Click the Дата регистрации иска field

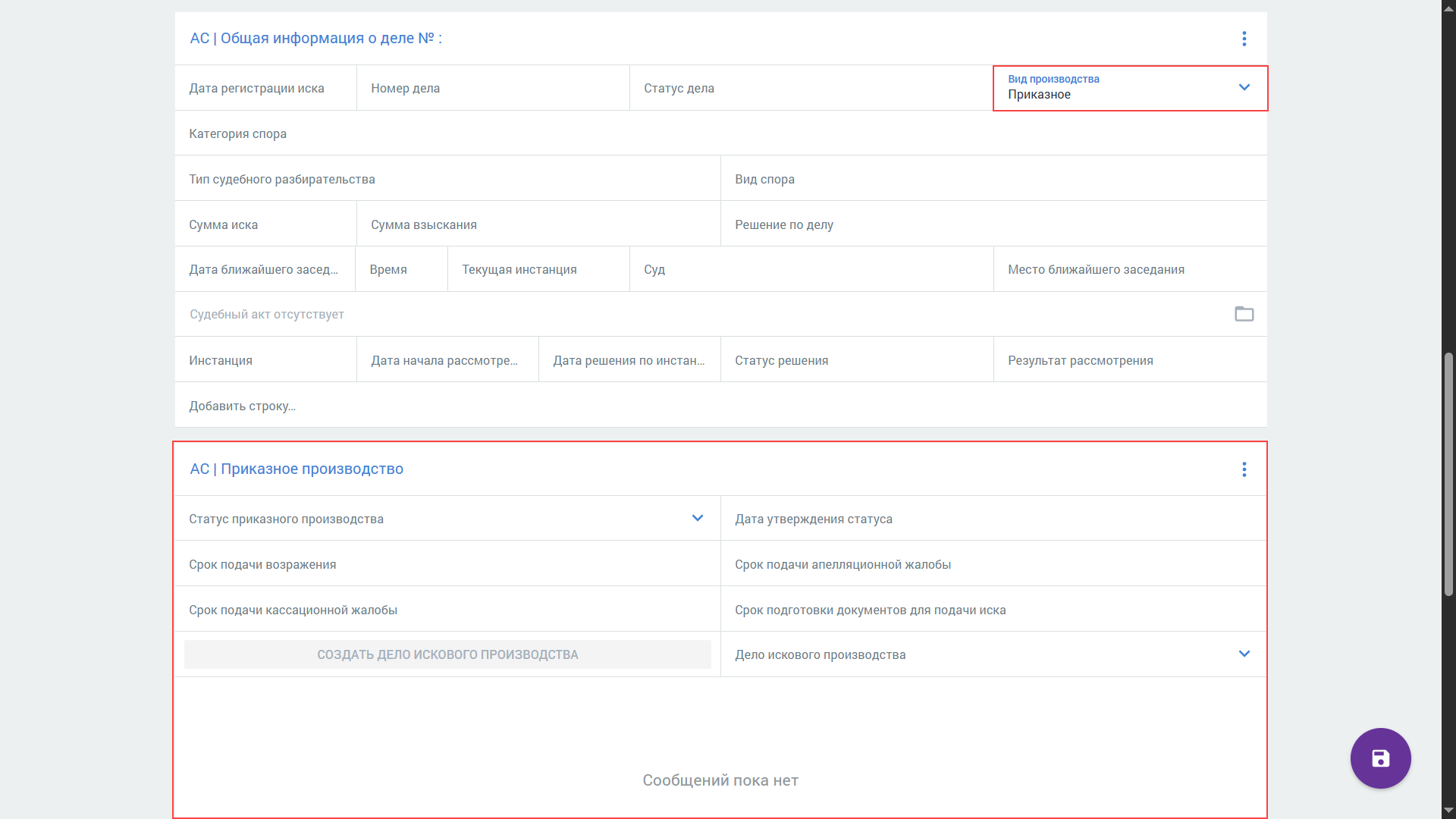[x=265, y=88]
